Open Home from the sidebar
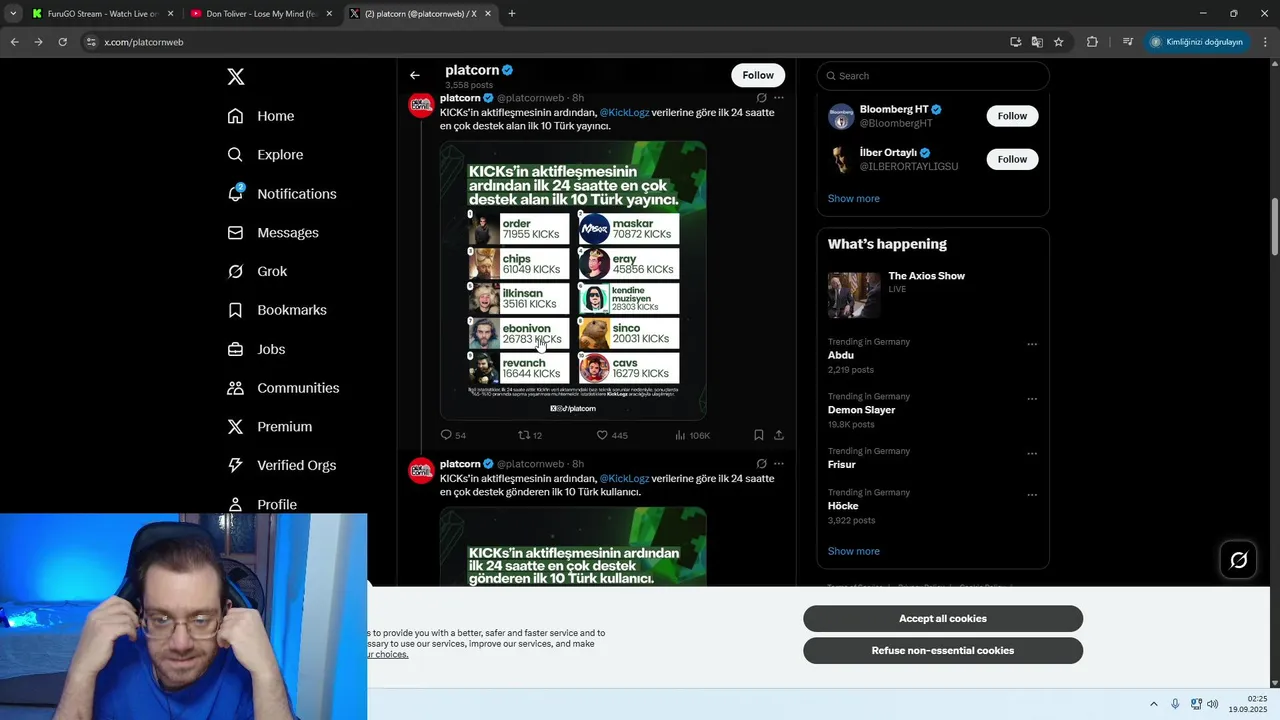Screen dimensions: 1280x720 click(261, 116)
